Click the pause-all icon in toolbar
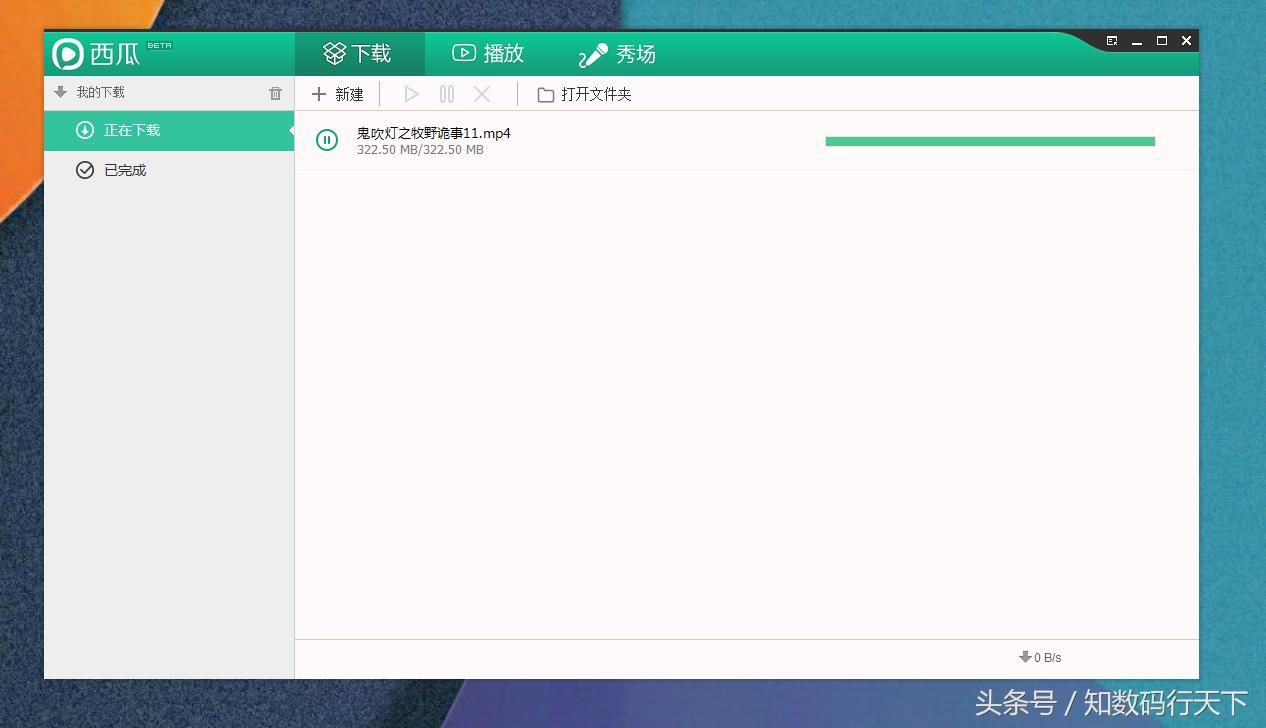 click(x=447, y=93)
